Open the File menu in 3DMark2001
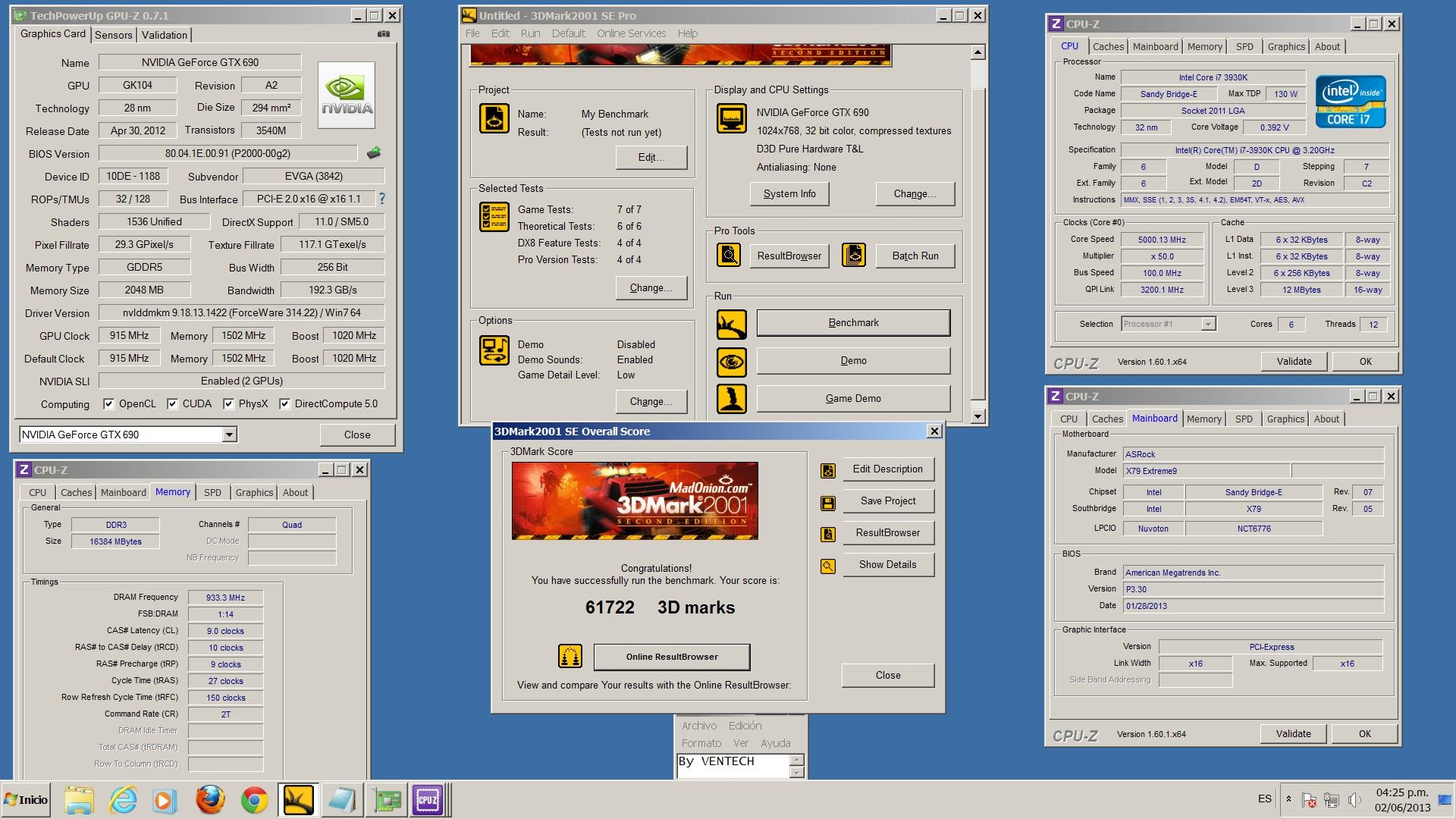Screen dimensions: 1456x819 (x=472, y=33)
